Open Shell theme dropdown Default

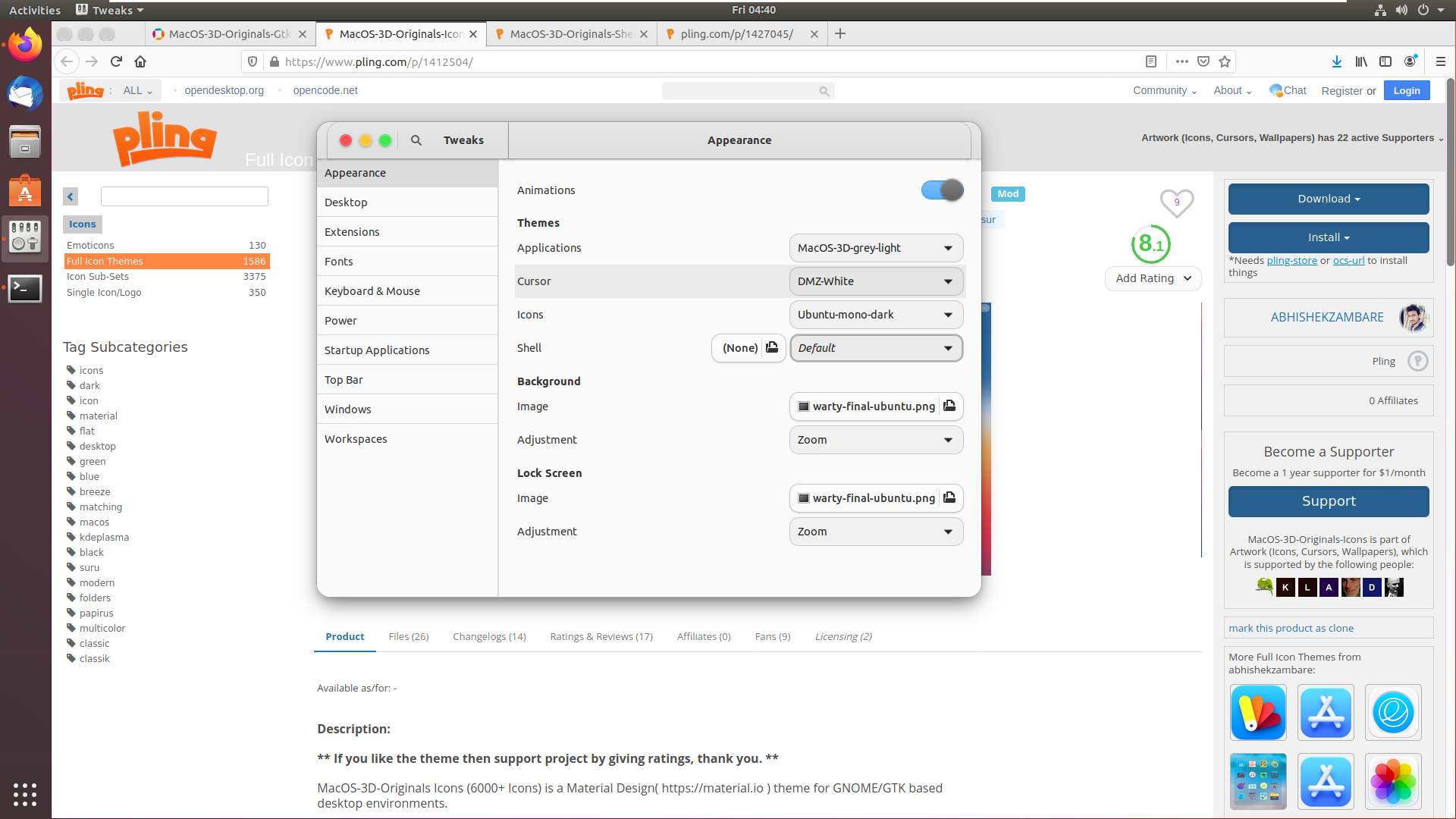coord(876,348)
